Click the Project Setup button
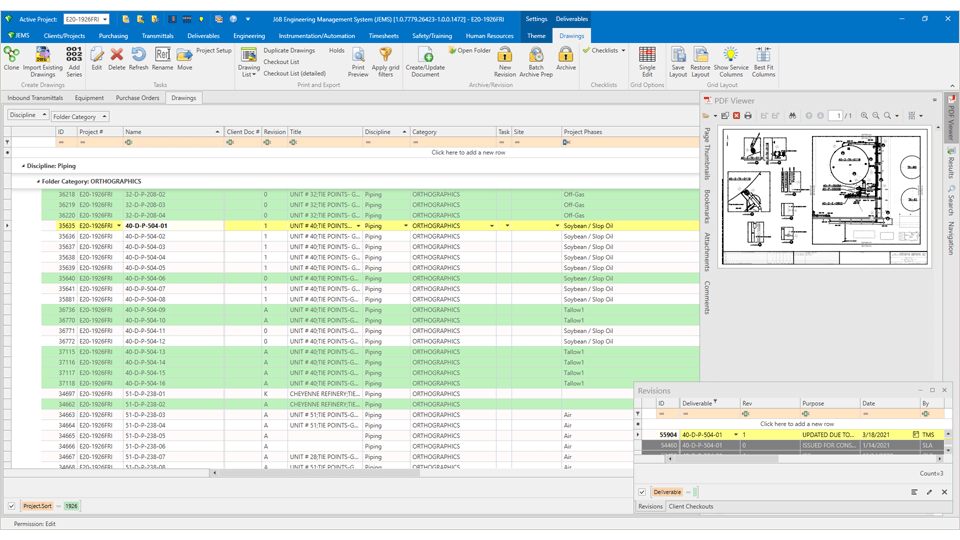960x540 pixels. 213,50
